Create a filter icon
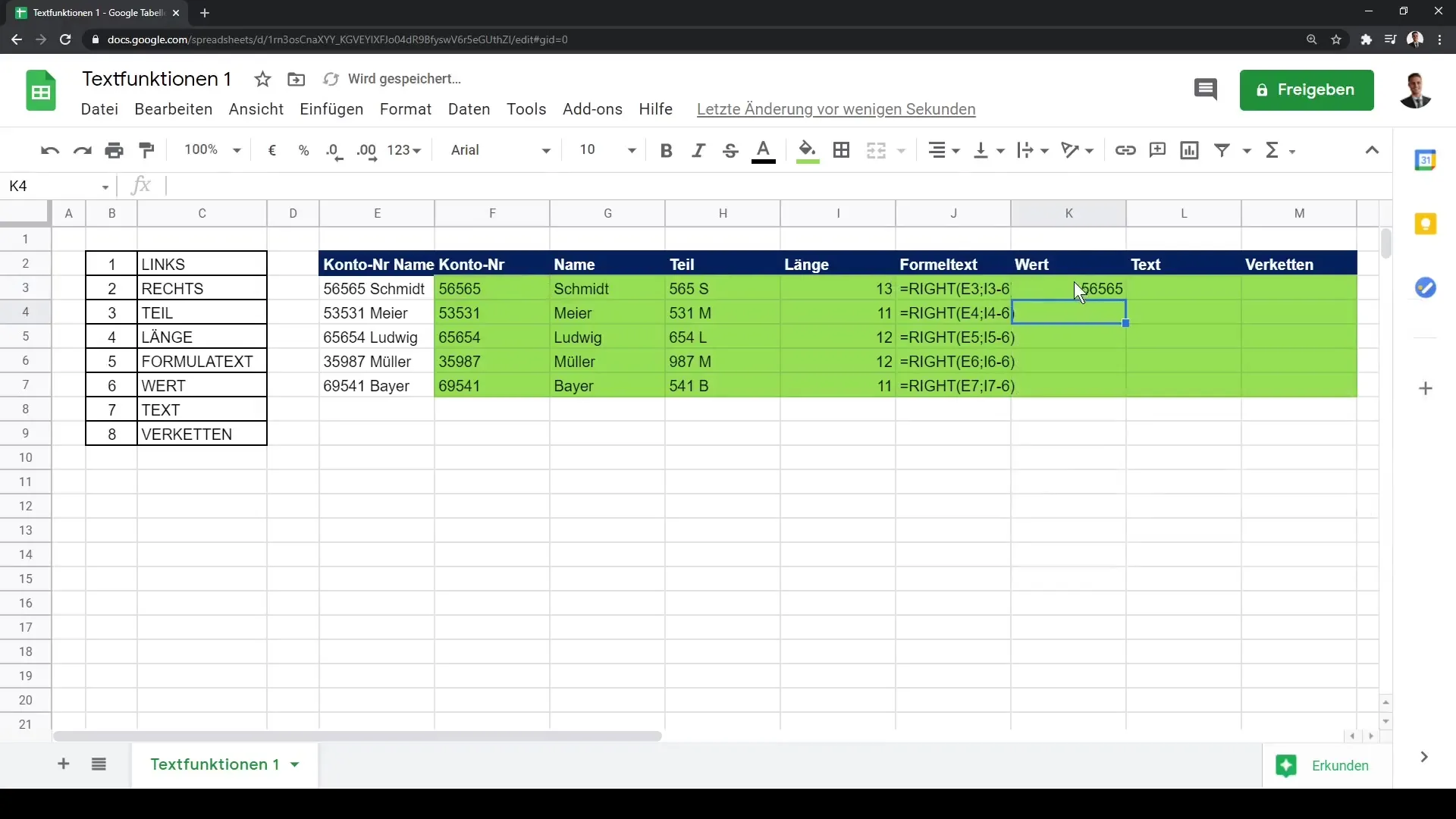1456x819 pixels. (x=1222, y=150)
